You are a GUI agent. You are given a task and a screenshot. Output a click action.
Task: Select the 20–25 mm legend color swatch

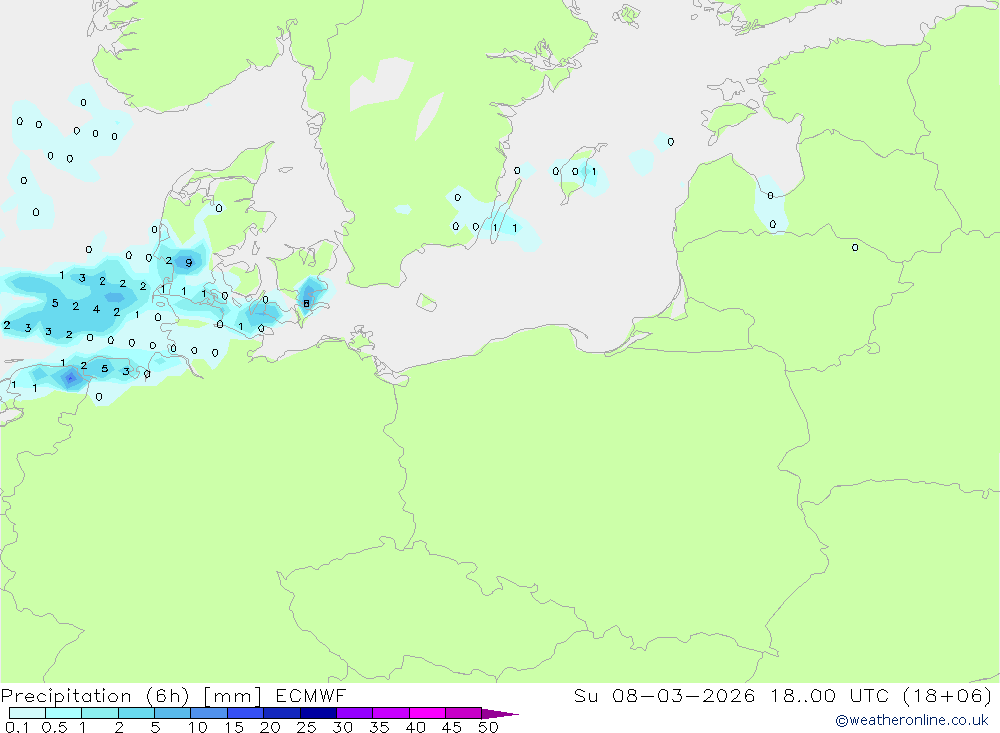tap(282, 713)
